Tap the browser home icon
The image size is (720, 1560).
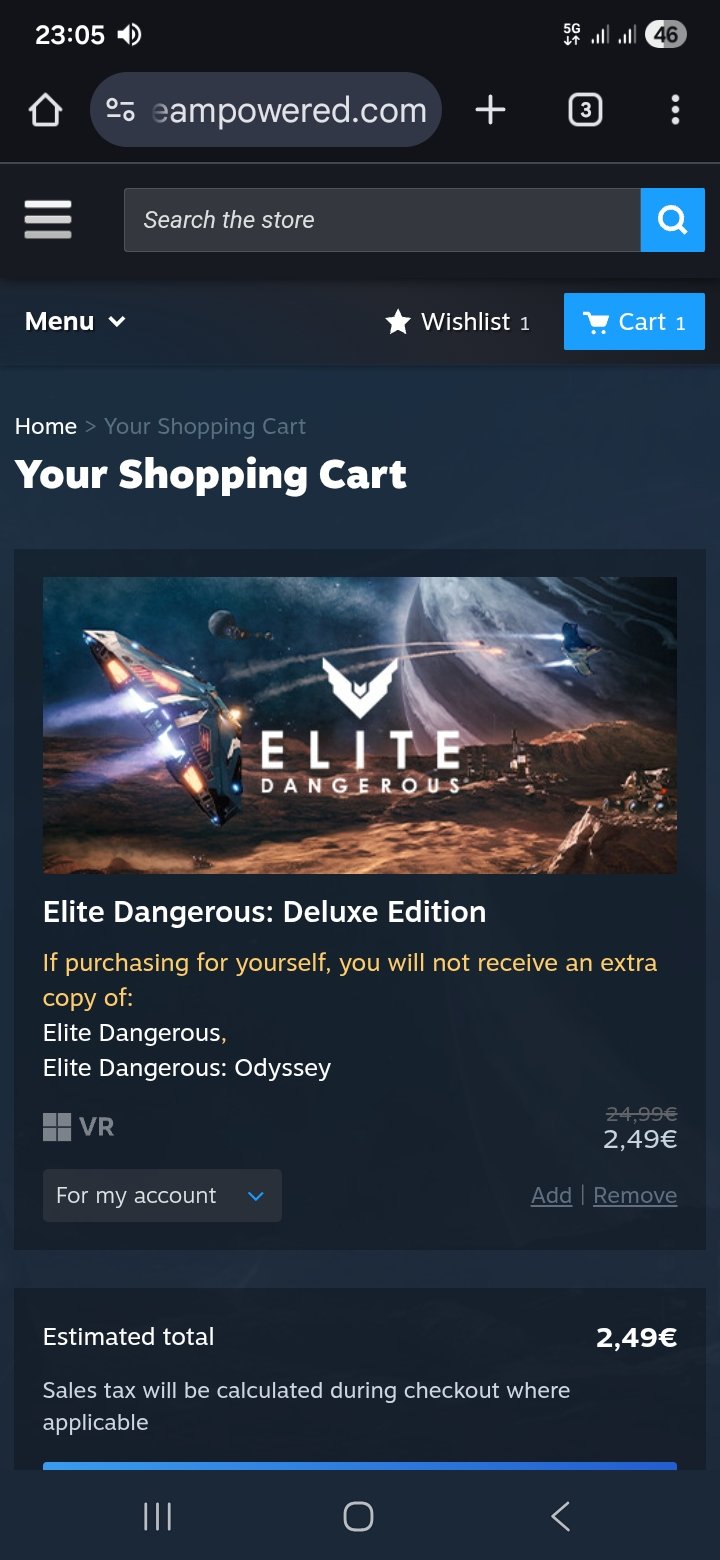[45, 110]
